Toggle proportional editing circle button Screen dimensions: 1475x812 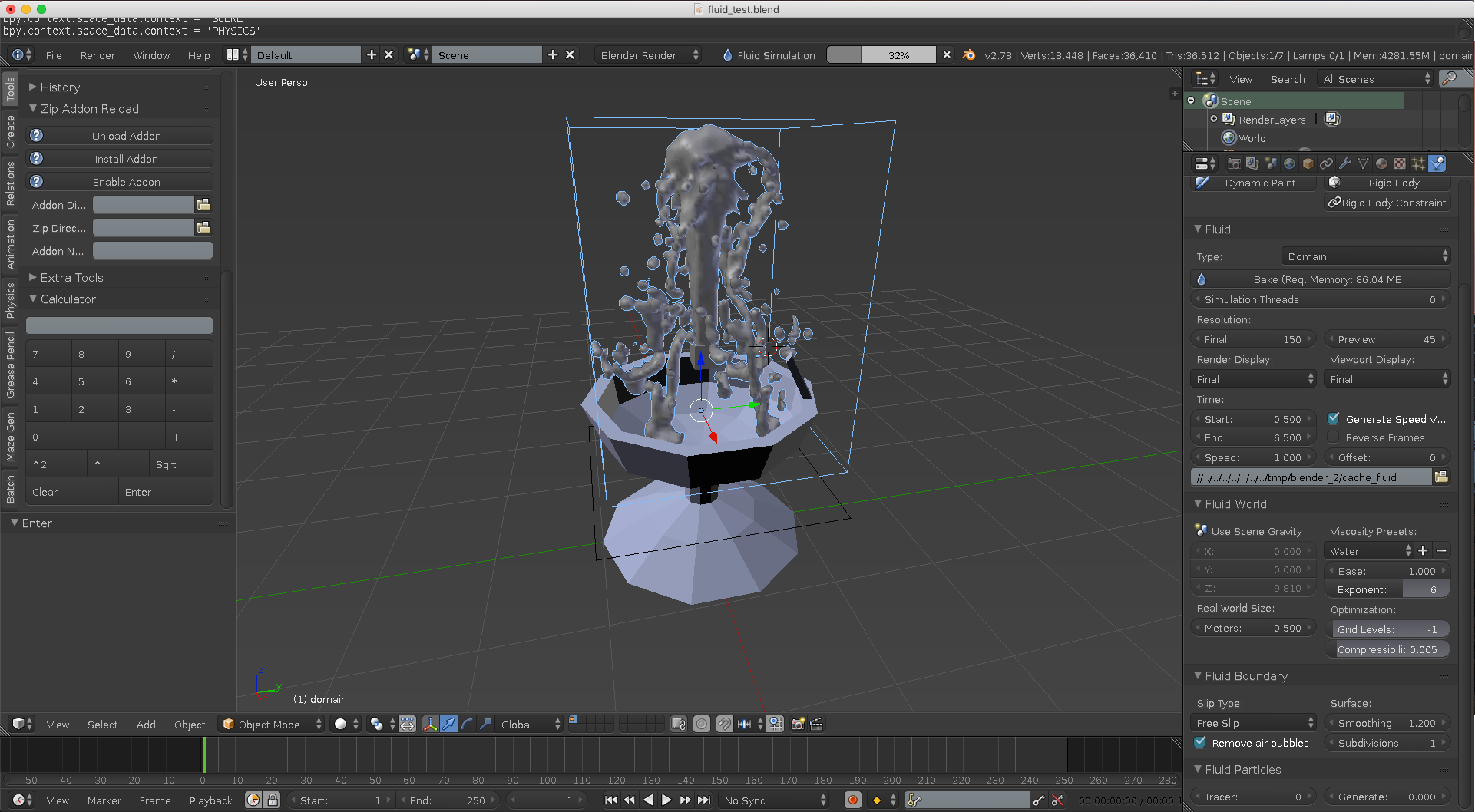click(702, 724)
